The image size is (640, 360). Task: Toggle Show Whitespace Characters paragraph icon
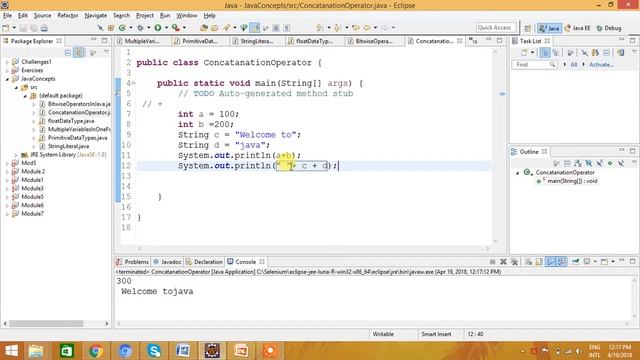[x=287, y=28]
